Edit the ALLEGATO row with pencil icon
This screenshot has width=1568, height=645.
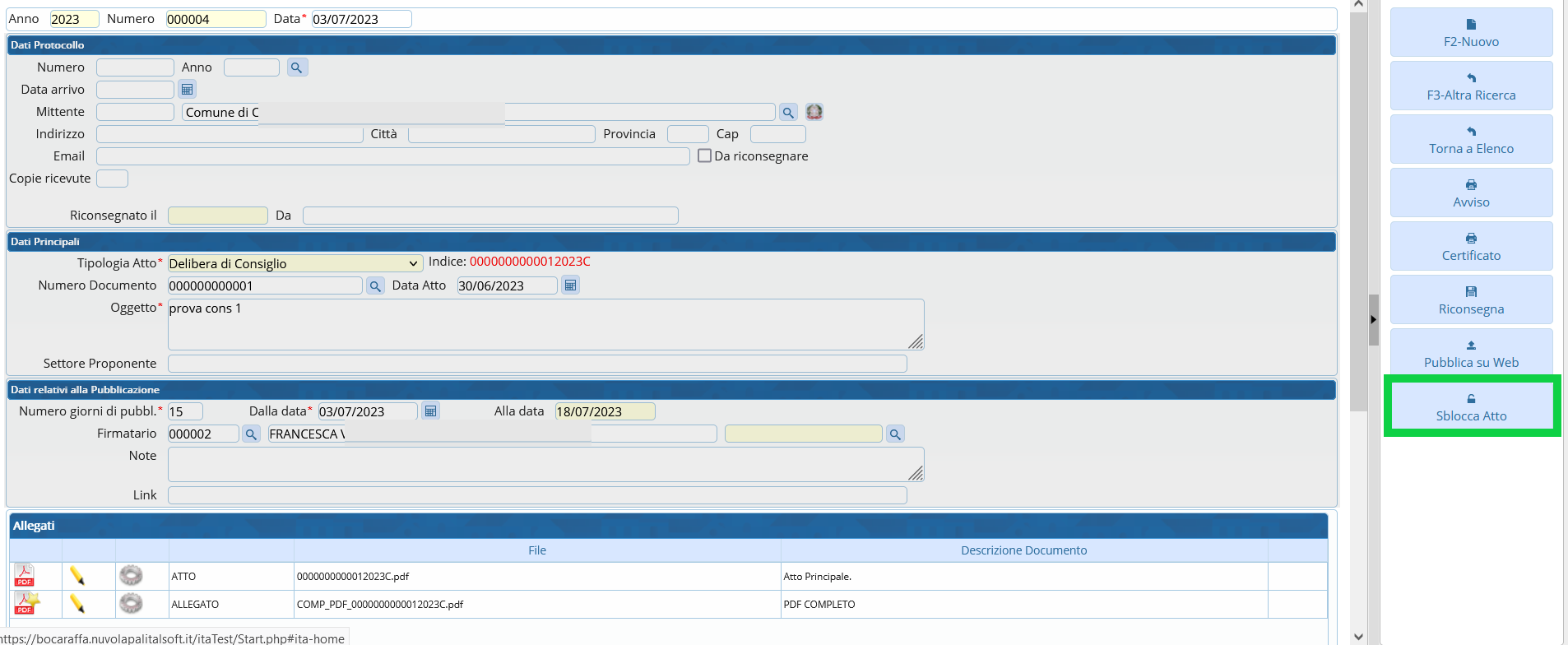tap(77, 604)
